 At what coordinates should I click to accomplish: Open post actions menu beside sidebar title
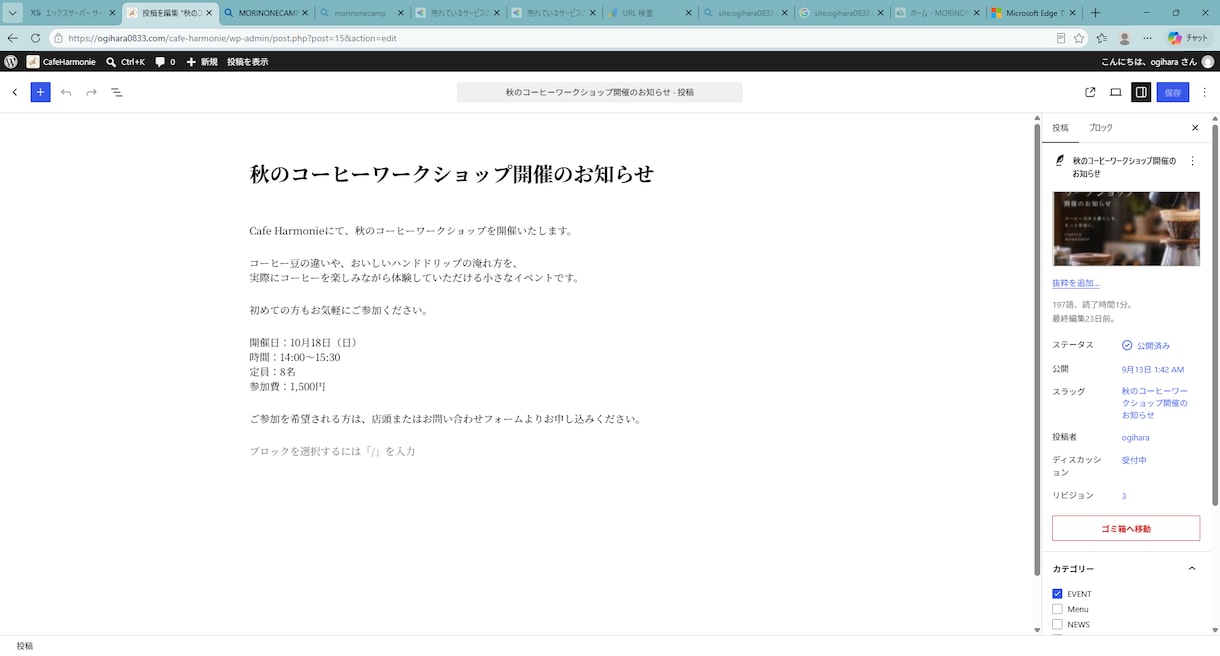point(1192,160)
